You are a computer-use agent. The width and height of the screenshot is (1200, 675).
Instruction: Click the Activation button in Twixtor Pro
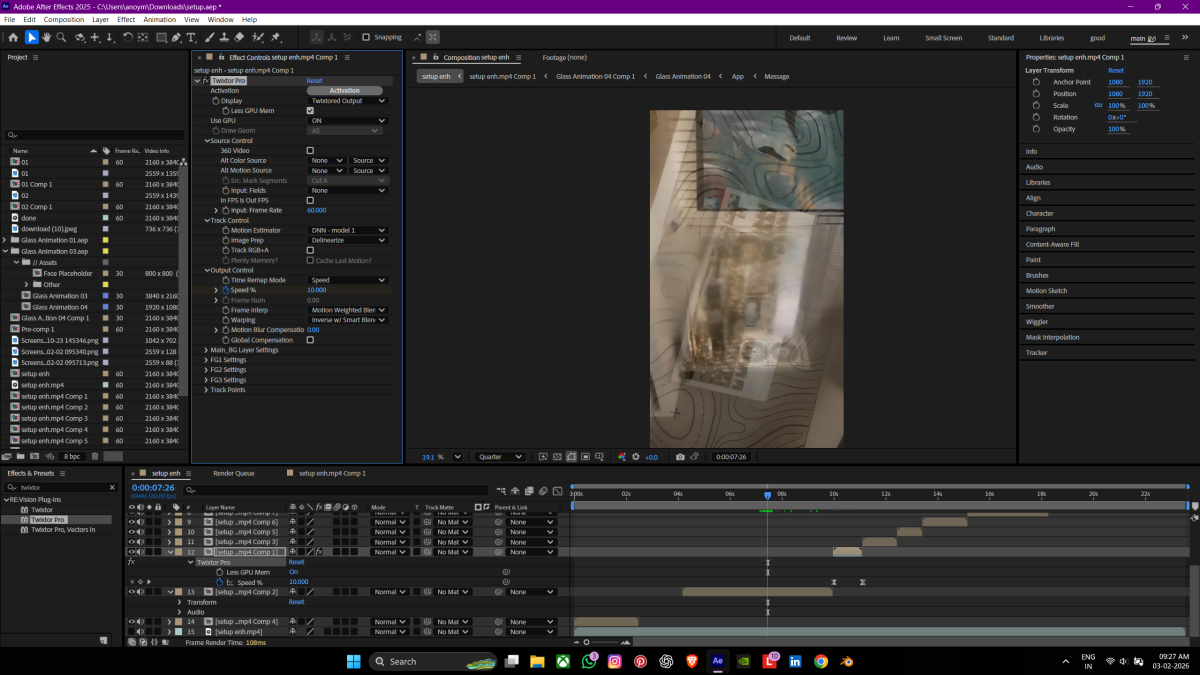click(x=345, y=91)
